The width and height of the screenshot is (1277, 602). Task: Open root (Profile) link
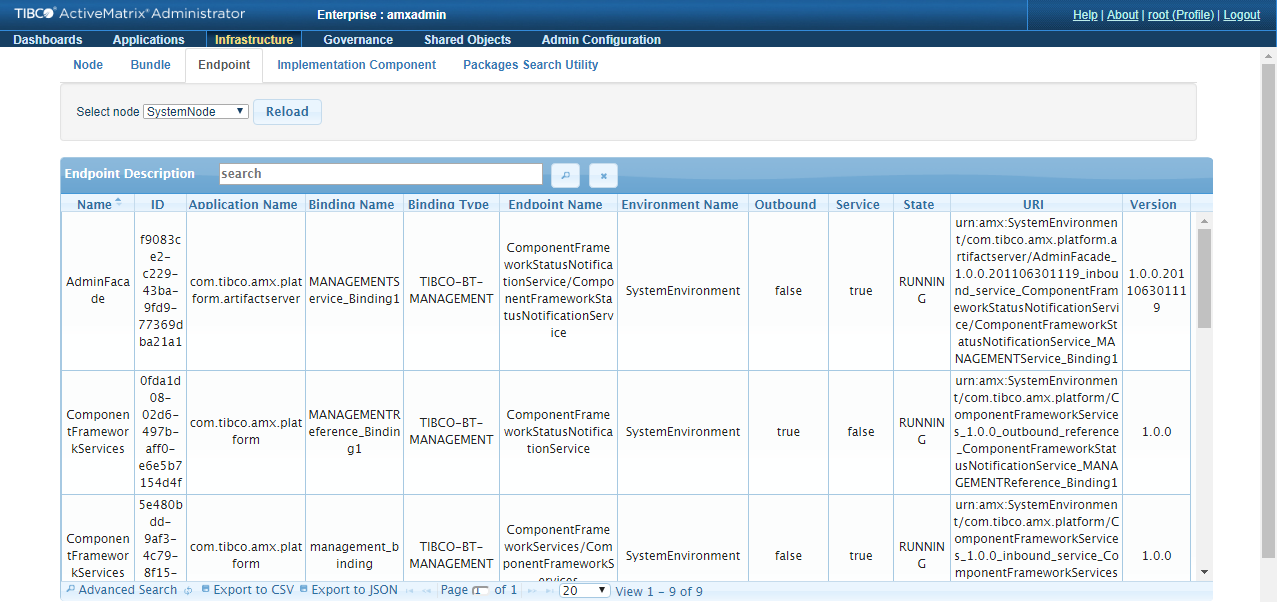tap(1181, 15)
